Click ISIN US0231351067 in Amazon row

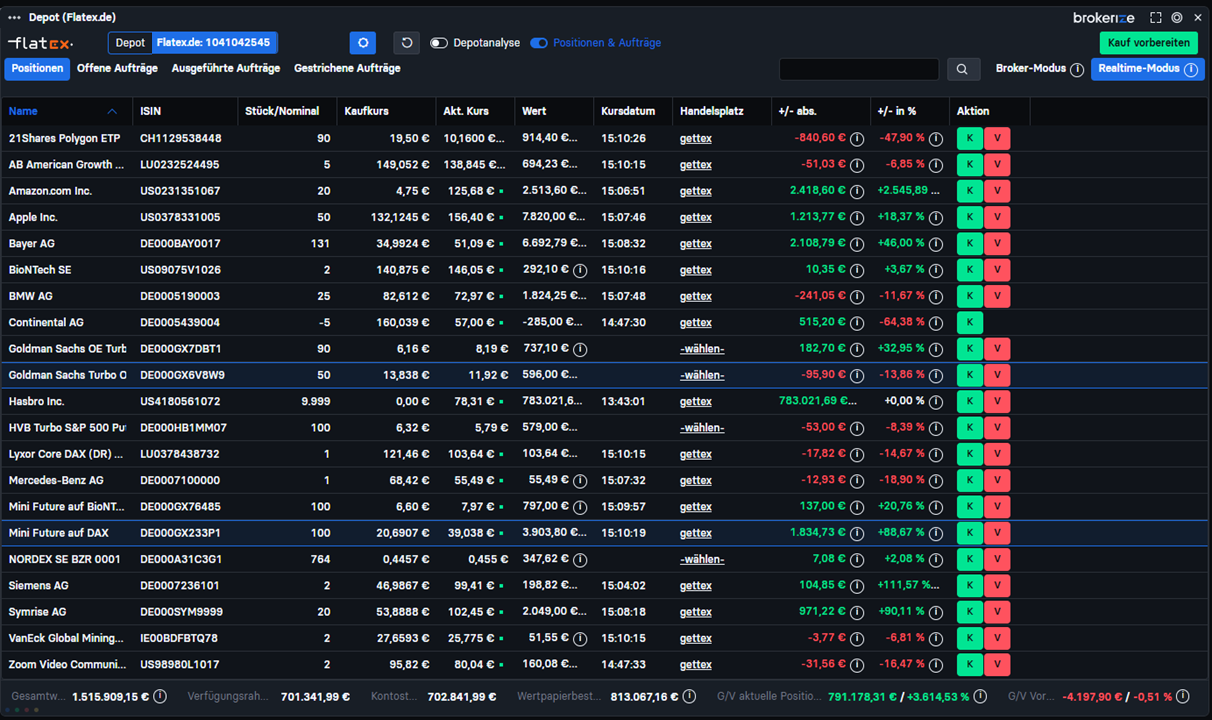point(180,191)
